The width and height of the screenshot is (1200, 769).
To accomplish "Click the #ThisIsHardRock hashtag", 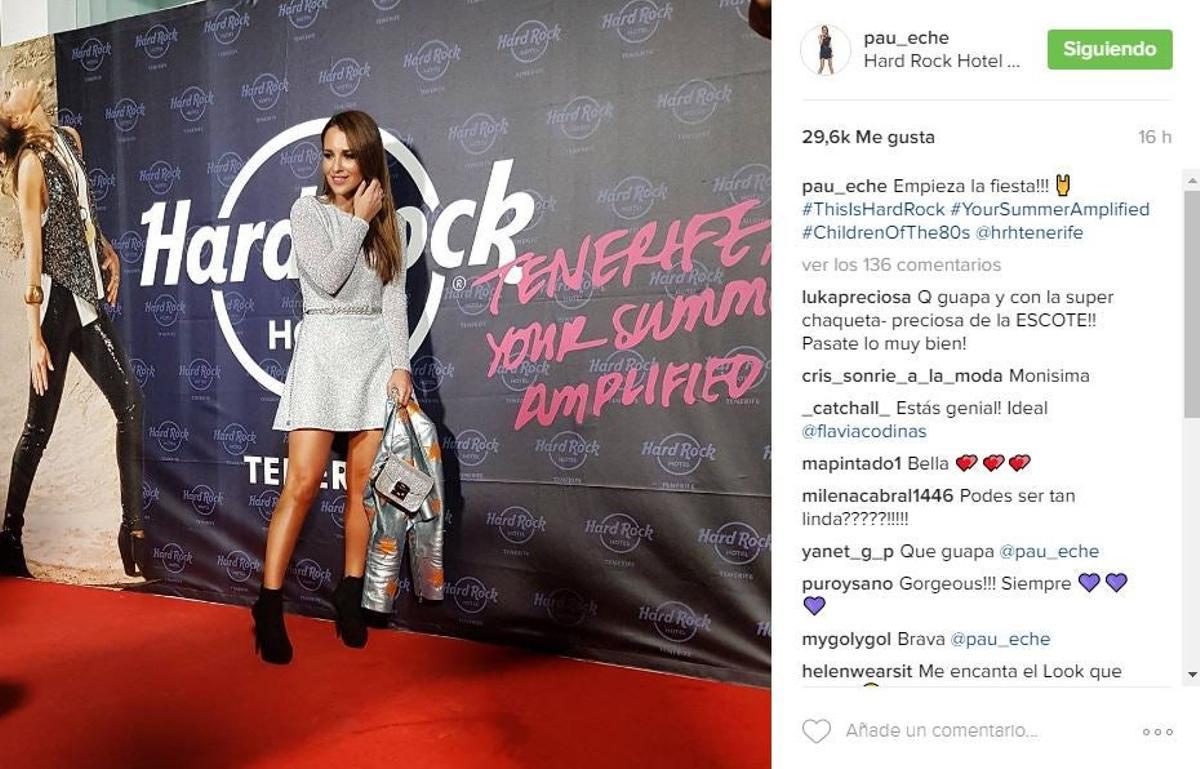I will pyautogui.click(x=872, y=209).
